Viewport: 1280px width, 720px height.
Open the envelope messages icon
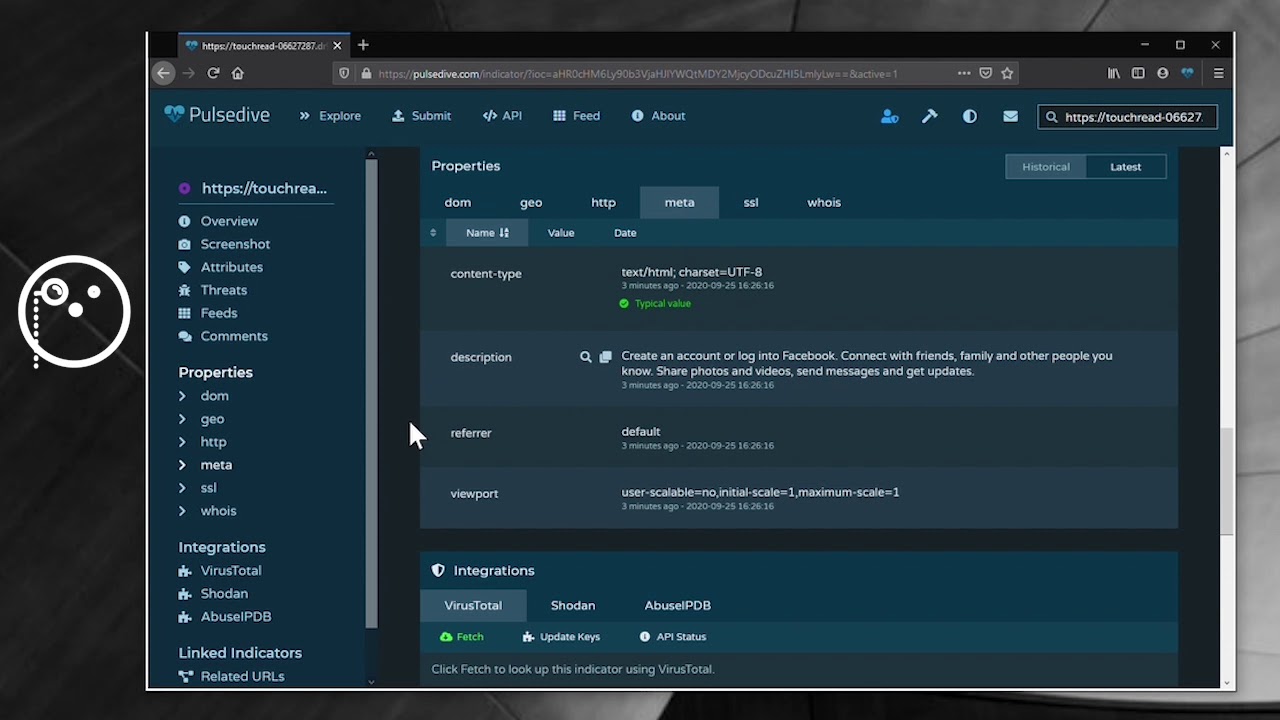pos(1010,116)
